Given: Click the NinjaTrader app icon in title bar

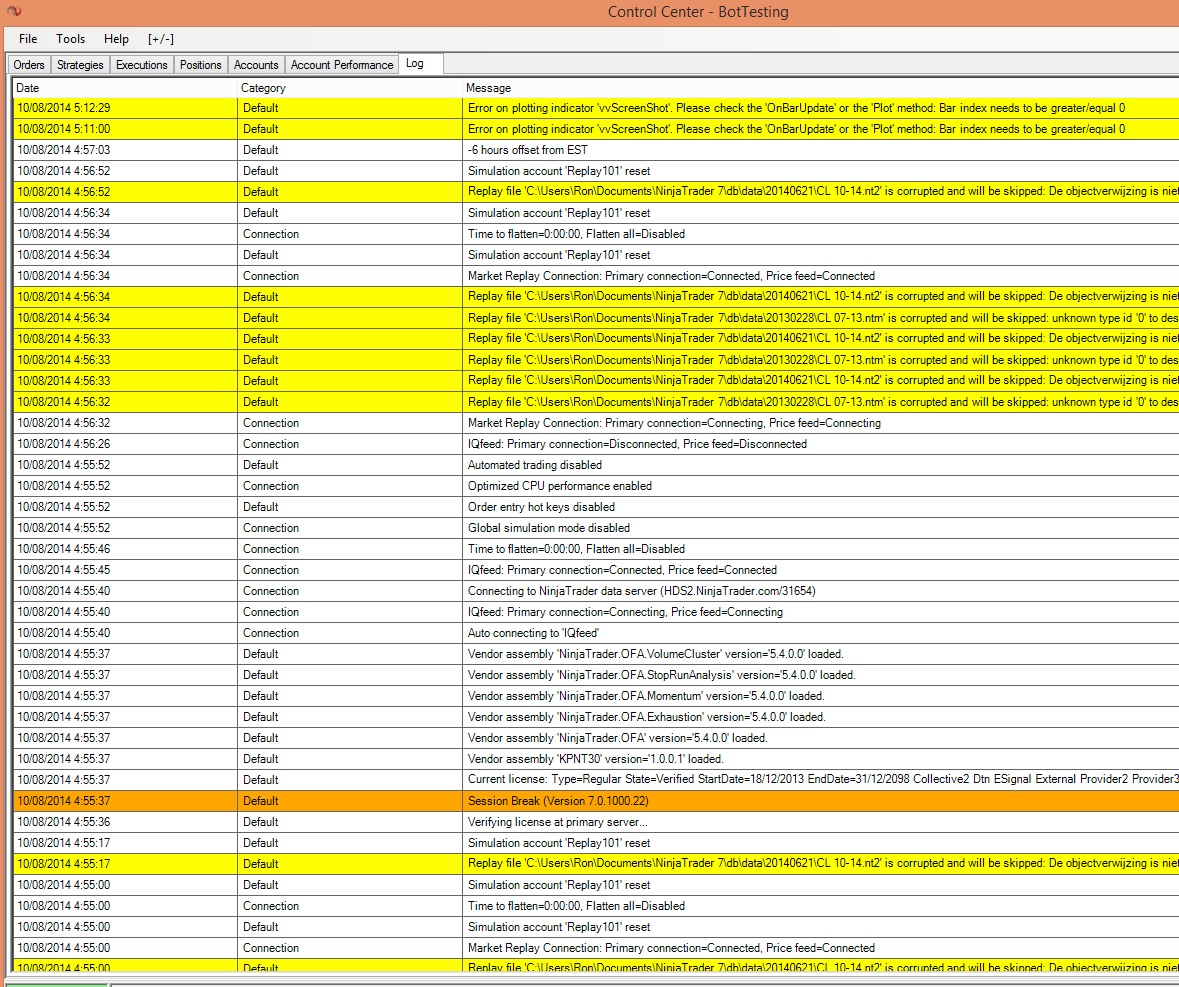Looking at the screenshot, I should pyautogui.click(x=14, y=11).
